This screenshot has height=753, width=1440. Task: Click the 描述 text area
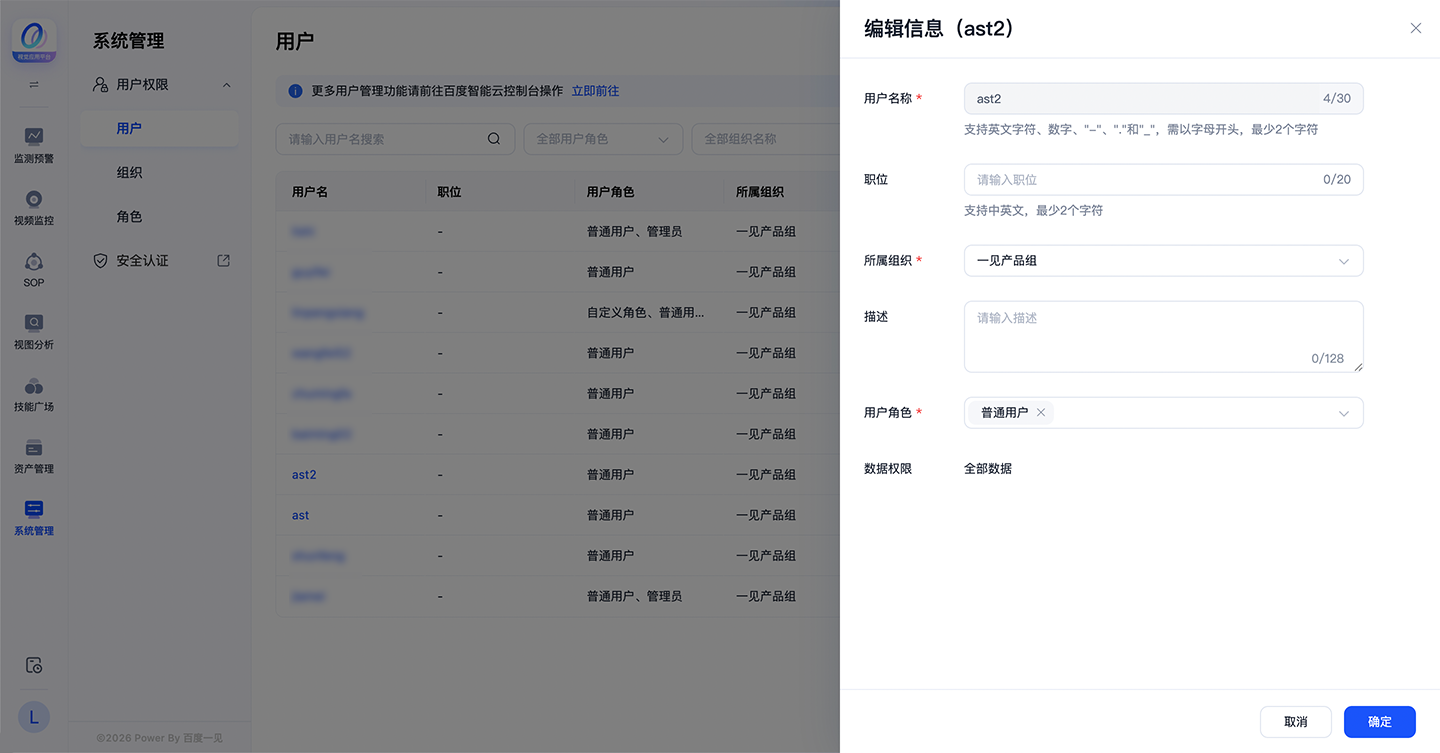pyautogui.click(x=1163, y=337)
